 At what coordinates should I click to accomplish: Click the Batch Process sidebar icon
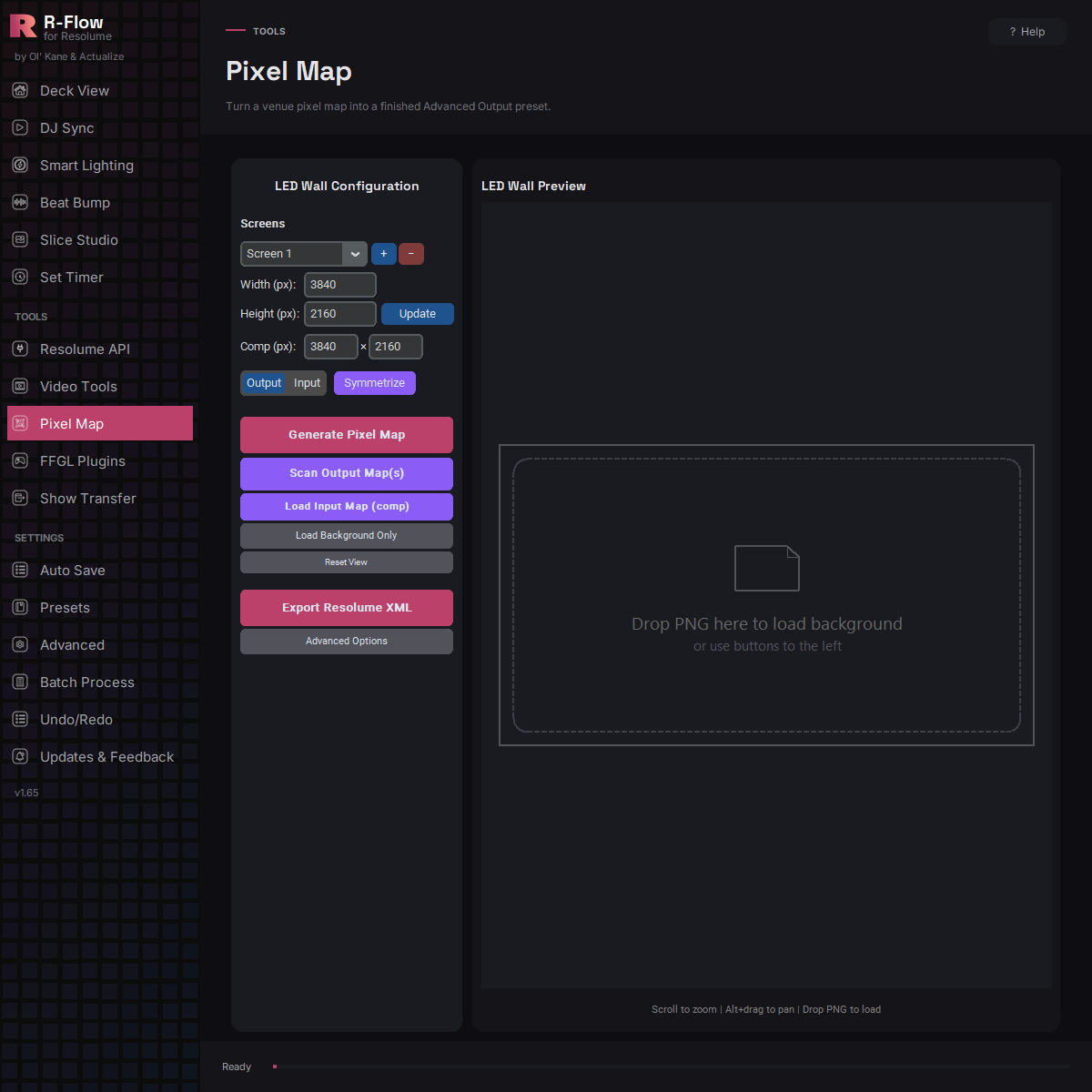(20, 682)
